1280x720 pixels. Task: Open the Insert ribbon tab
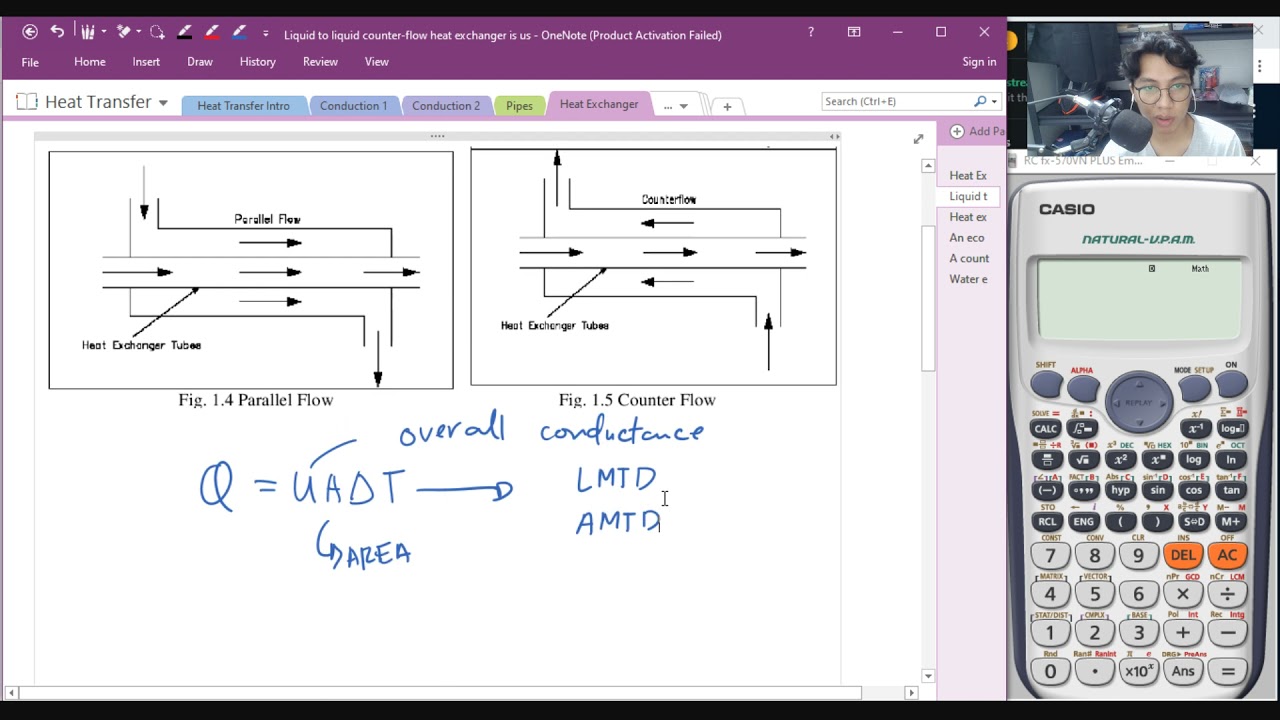pos(146,62)
